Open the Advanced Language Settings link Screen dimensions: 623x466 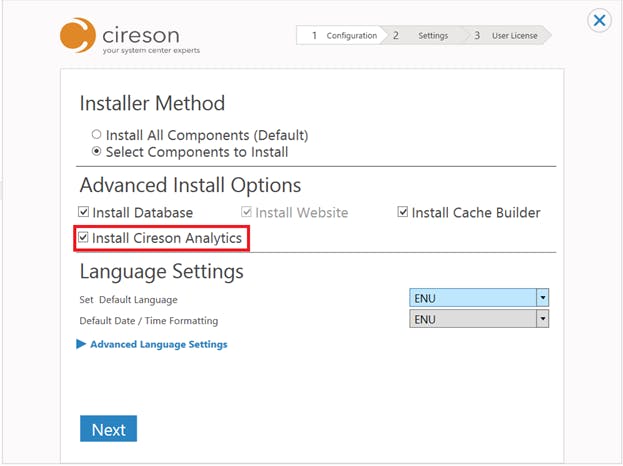pos(158,344)
